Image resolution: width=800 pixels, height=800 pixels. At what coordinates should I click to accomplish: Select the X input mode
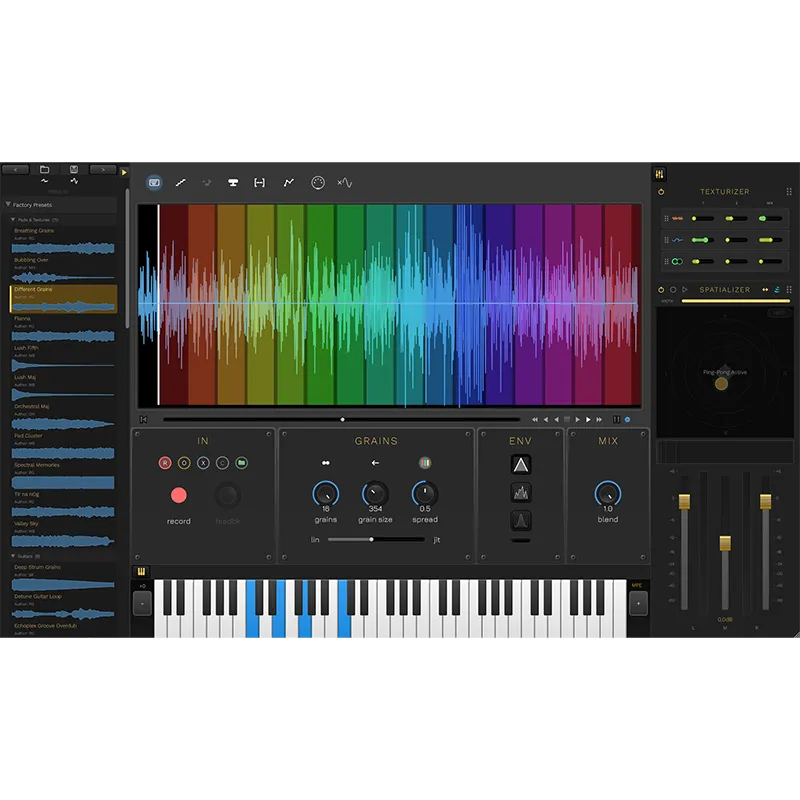point(203,463)
